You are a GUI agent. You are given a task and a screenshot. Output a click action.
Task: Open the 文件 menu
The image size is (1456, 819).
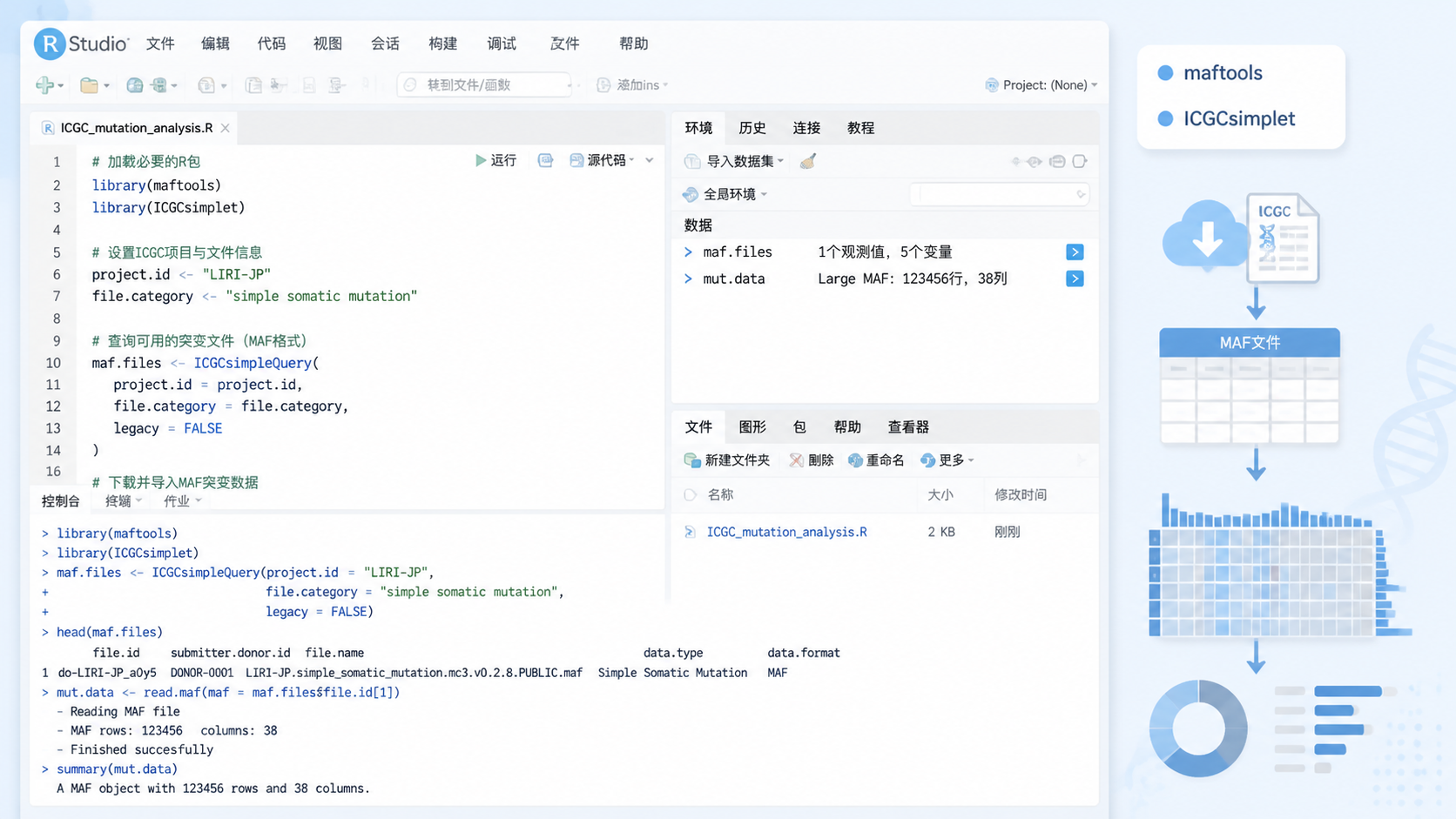tap(160, 44)
